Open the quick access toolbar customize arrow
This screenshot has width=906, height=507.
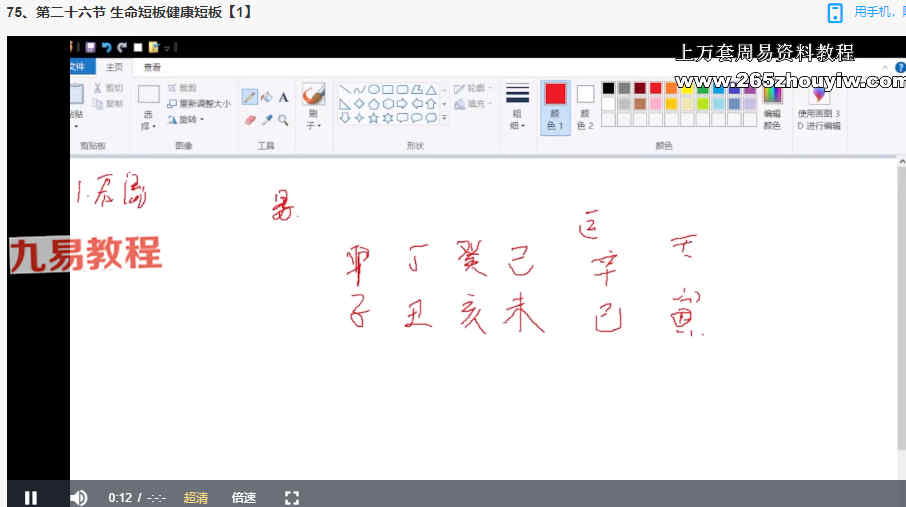coord(167,48)
